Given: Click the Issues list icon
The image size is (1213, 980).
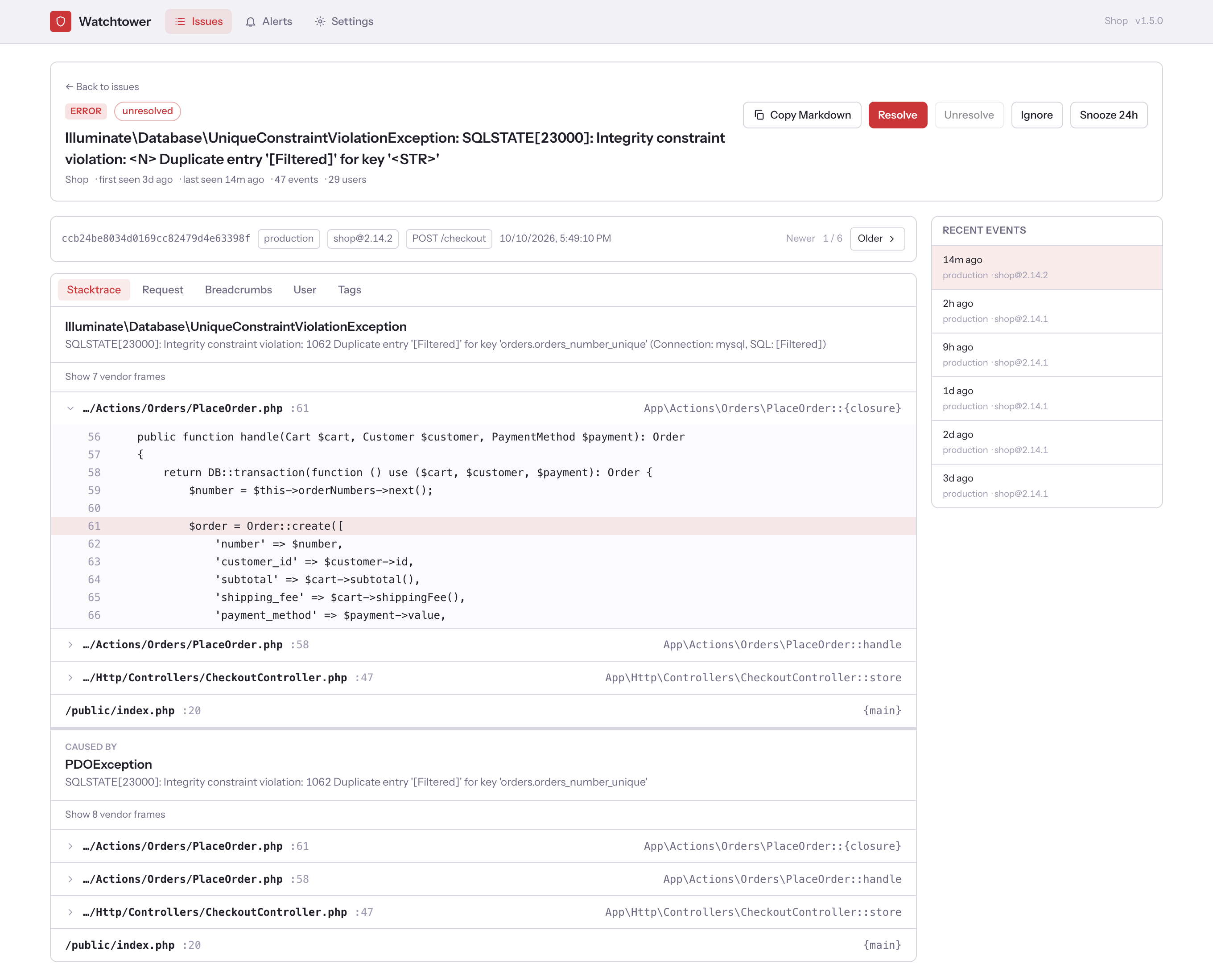Looking at the screenshot, I should coord(180,21).
